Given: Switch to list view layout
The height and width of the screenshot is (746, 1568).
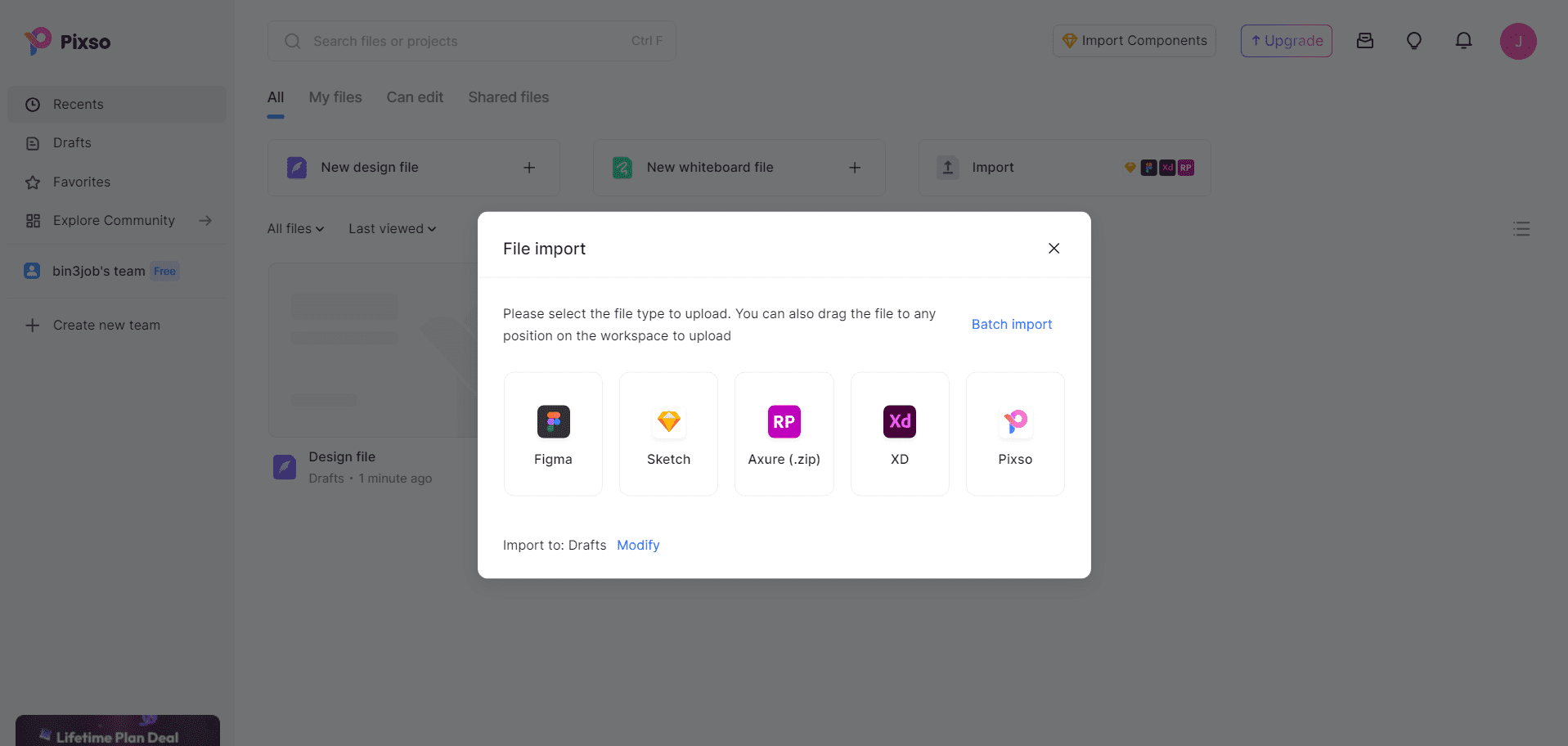Looking at the screenshot, I should (1521, 229).
